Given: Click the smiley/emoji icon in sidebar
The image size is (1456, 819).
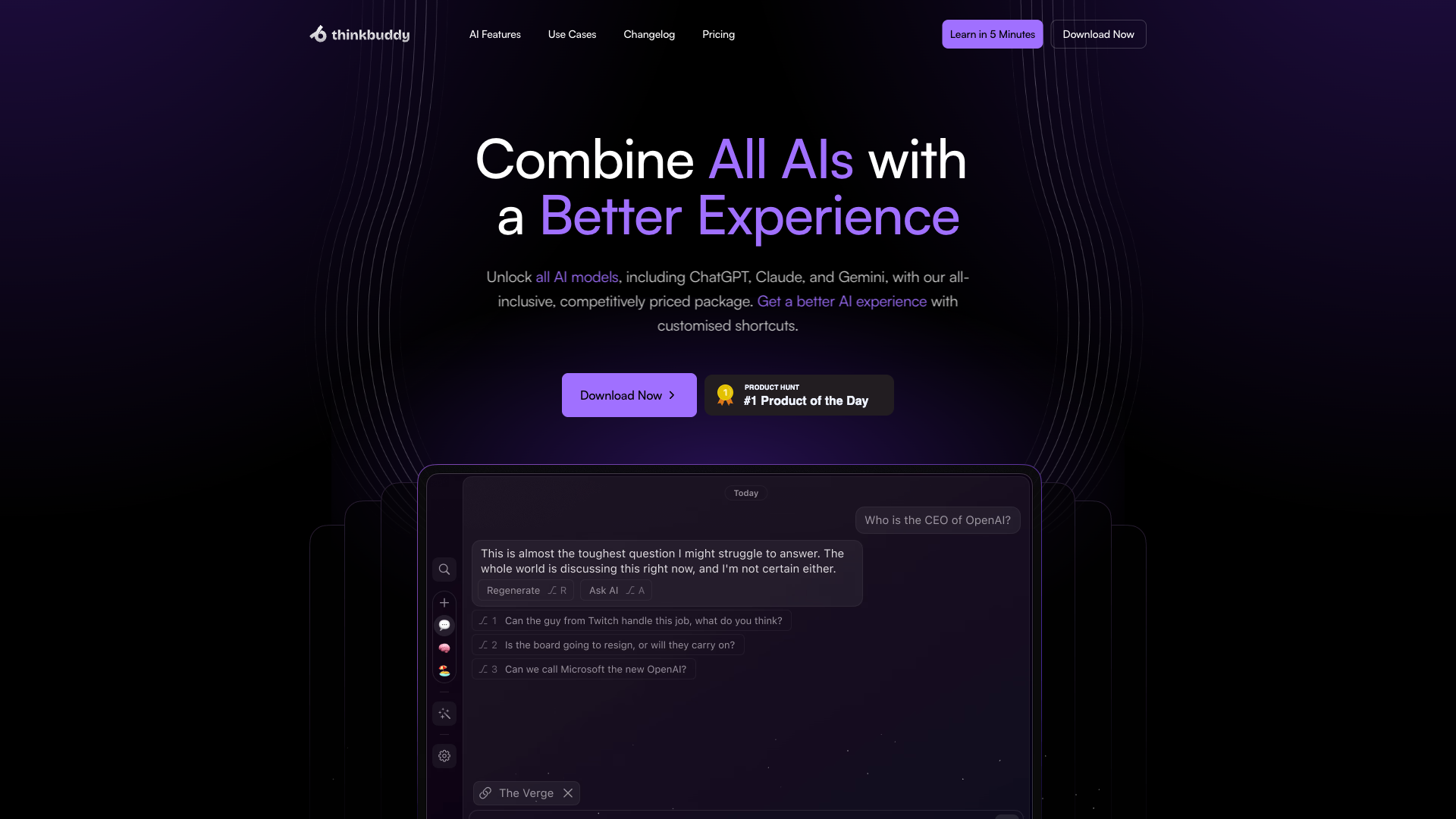Looking at the screenshot, I should click(x=444, y=670).
